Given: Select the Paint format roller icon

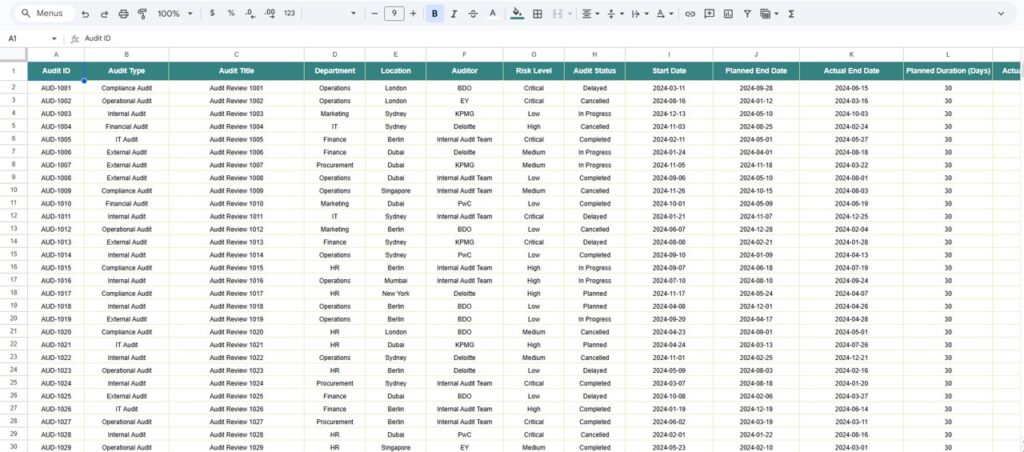Looking at the screenshot, I should pyautogui.click(x=142, y=14).
